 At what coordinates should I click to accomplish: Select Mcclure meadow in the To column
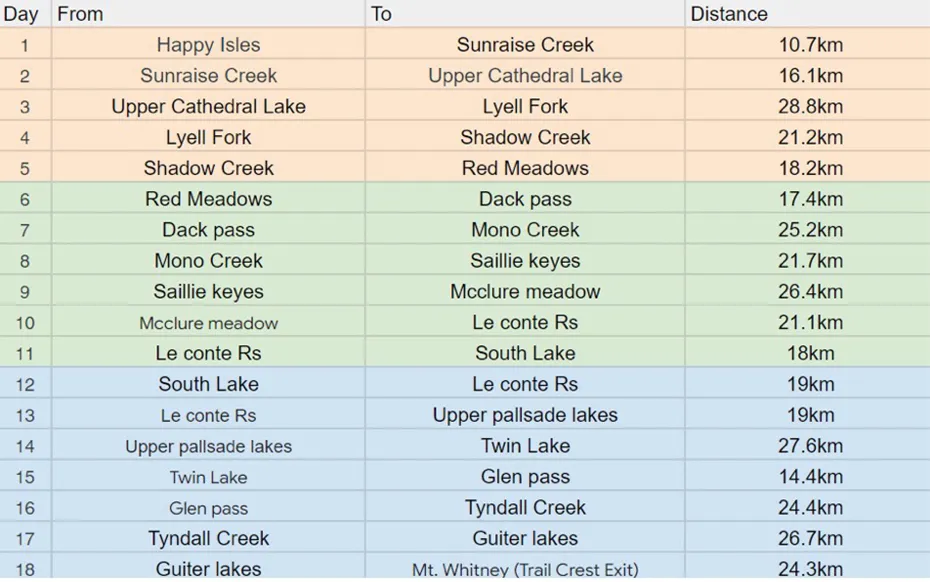point(525,292)
